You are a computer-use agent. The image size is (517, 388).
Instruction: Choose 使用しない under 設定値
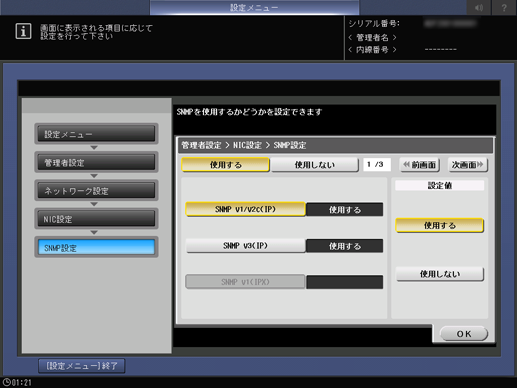coord(439,274)
